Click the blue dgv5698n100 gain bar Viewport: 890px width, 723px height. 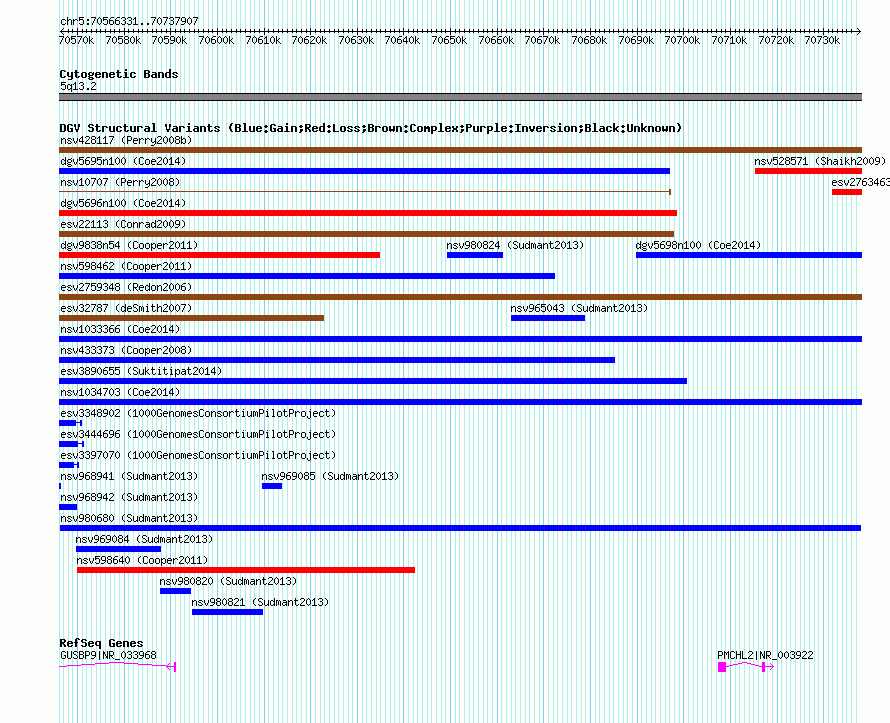coord(749,255)
